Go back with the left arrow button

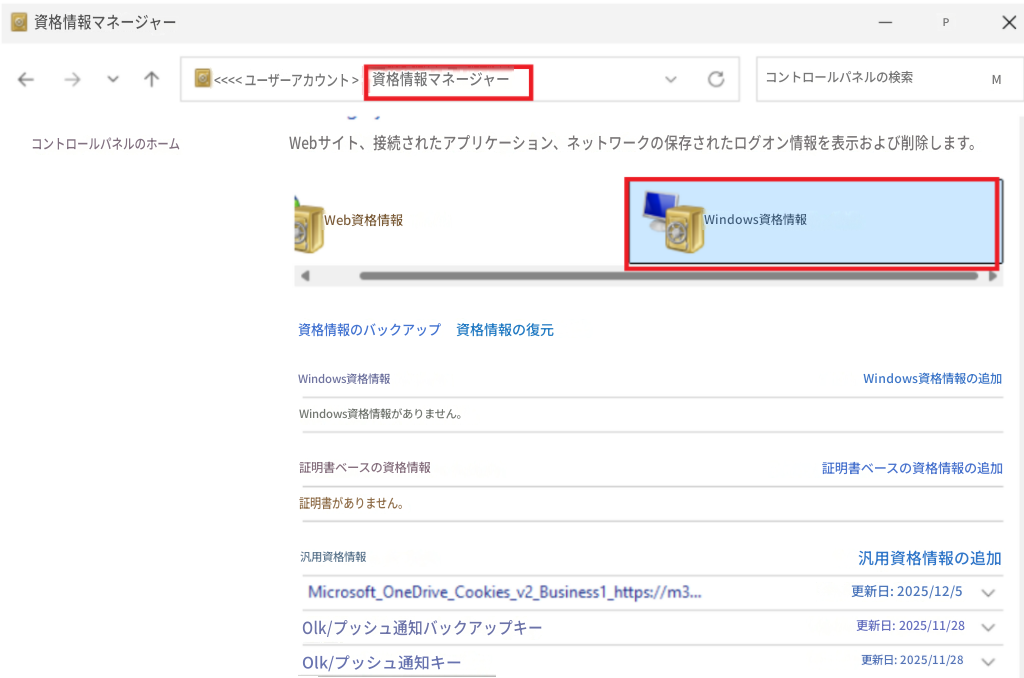click(x=25, y=80)
